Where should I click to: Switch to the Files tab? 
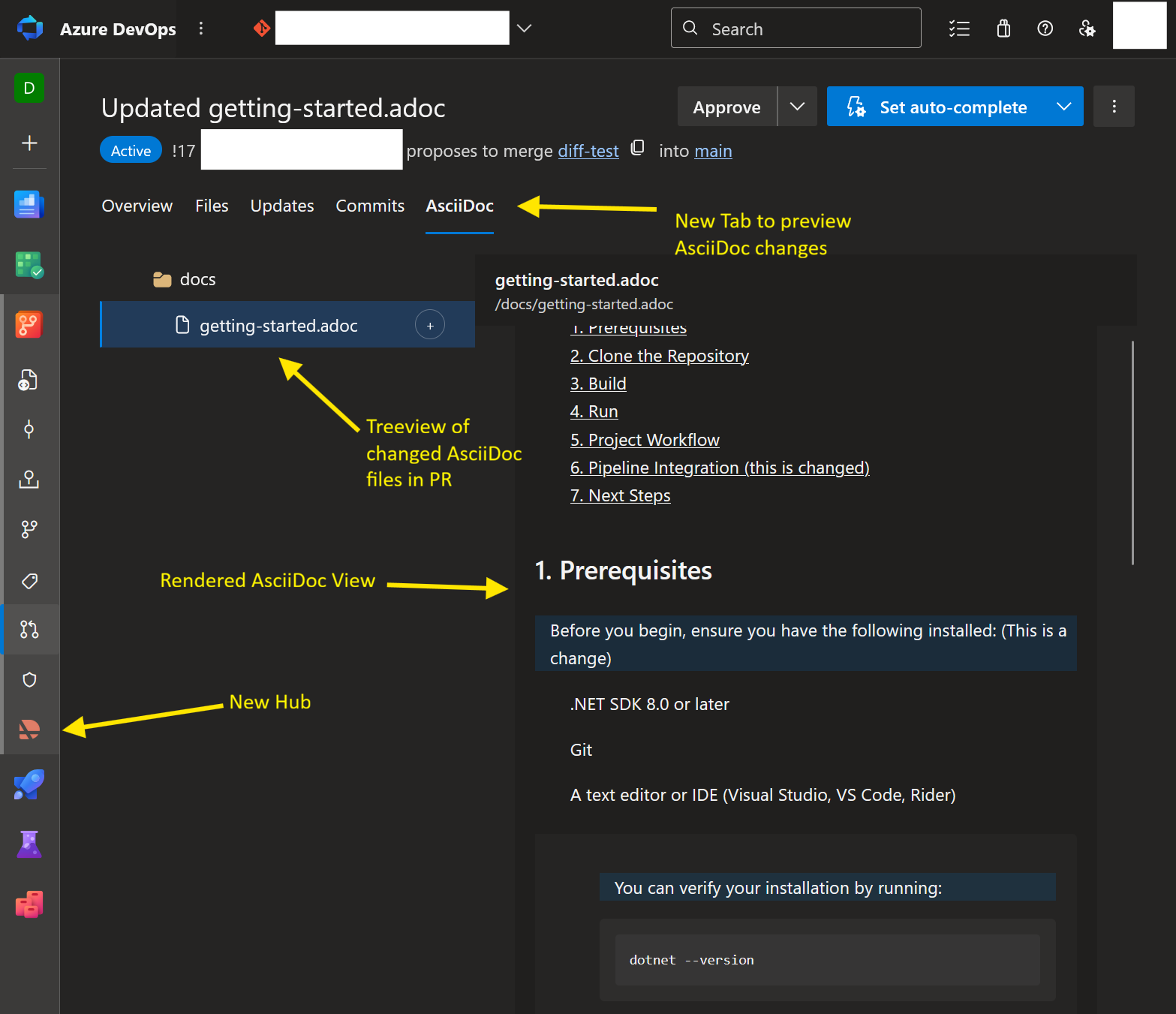click(212, 206)
